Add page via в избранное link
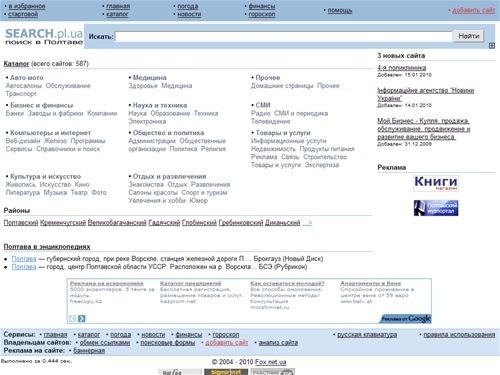 27,6
